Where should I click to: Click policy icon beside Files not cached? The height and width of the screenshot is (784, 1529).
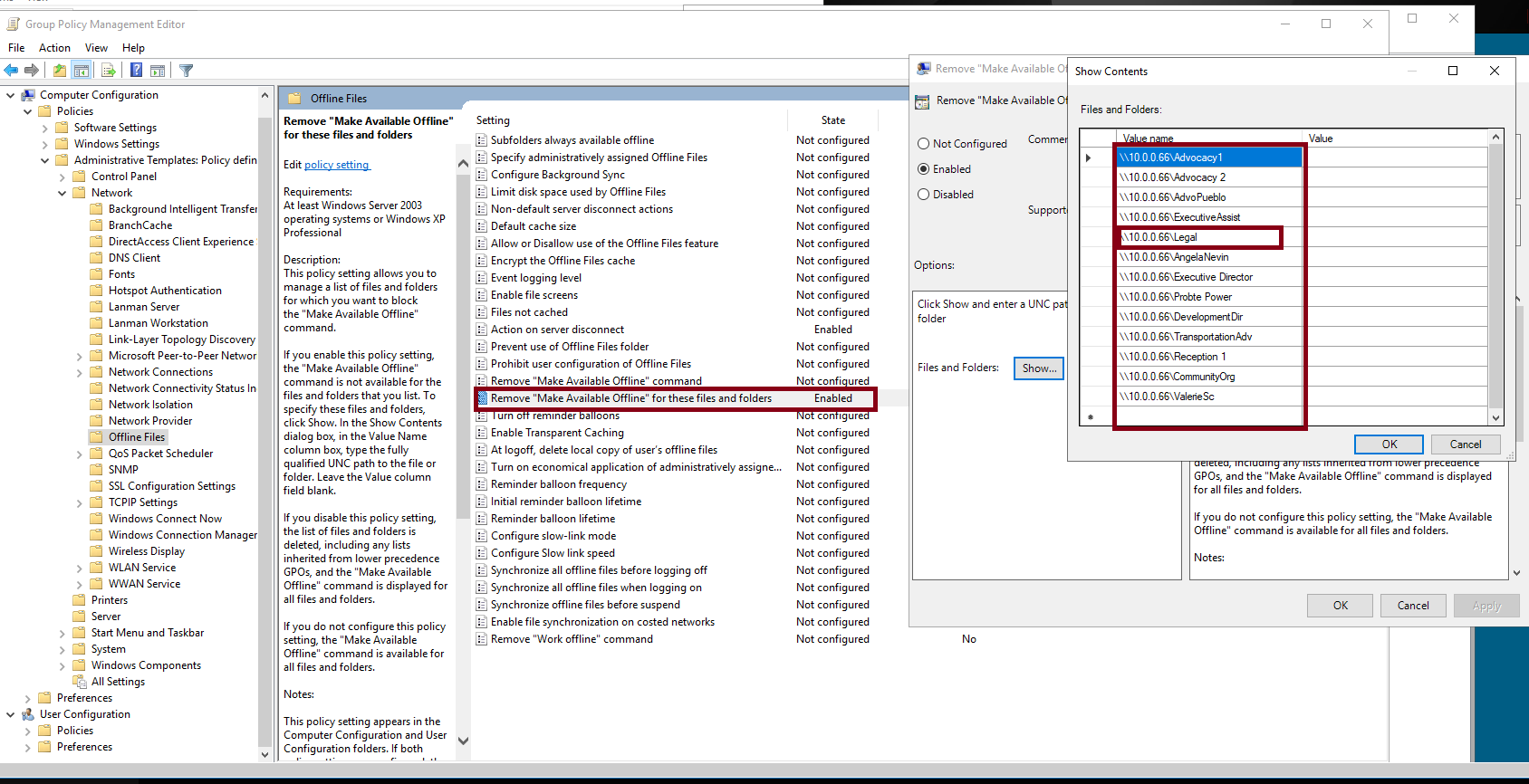click(x=482, y=312)
